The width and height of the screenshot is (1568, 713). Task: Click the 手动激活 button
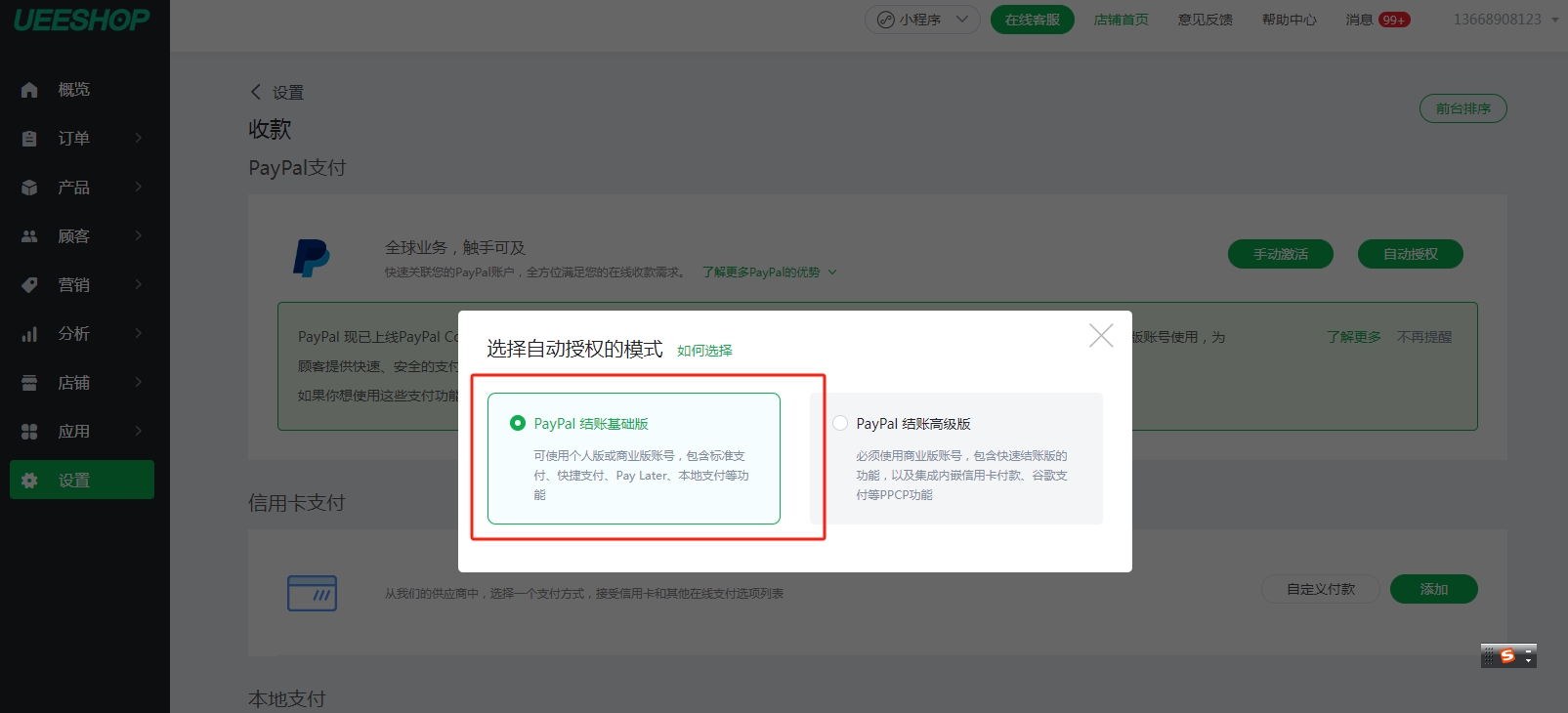click(1281, 254)
